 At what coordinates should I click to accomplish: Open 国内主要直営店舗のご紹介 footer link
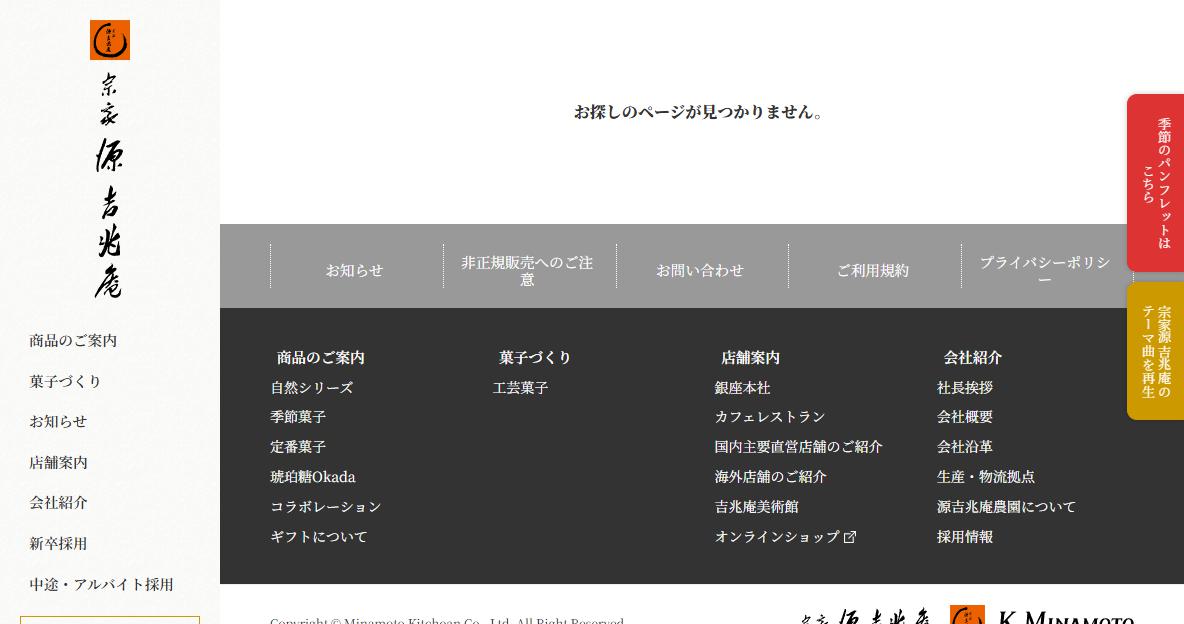tap(798, 447)
